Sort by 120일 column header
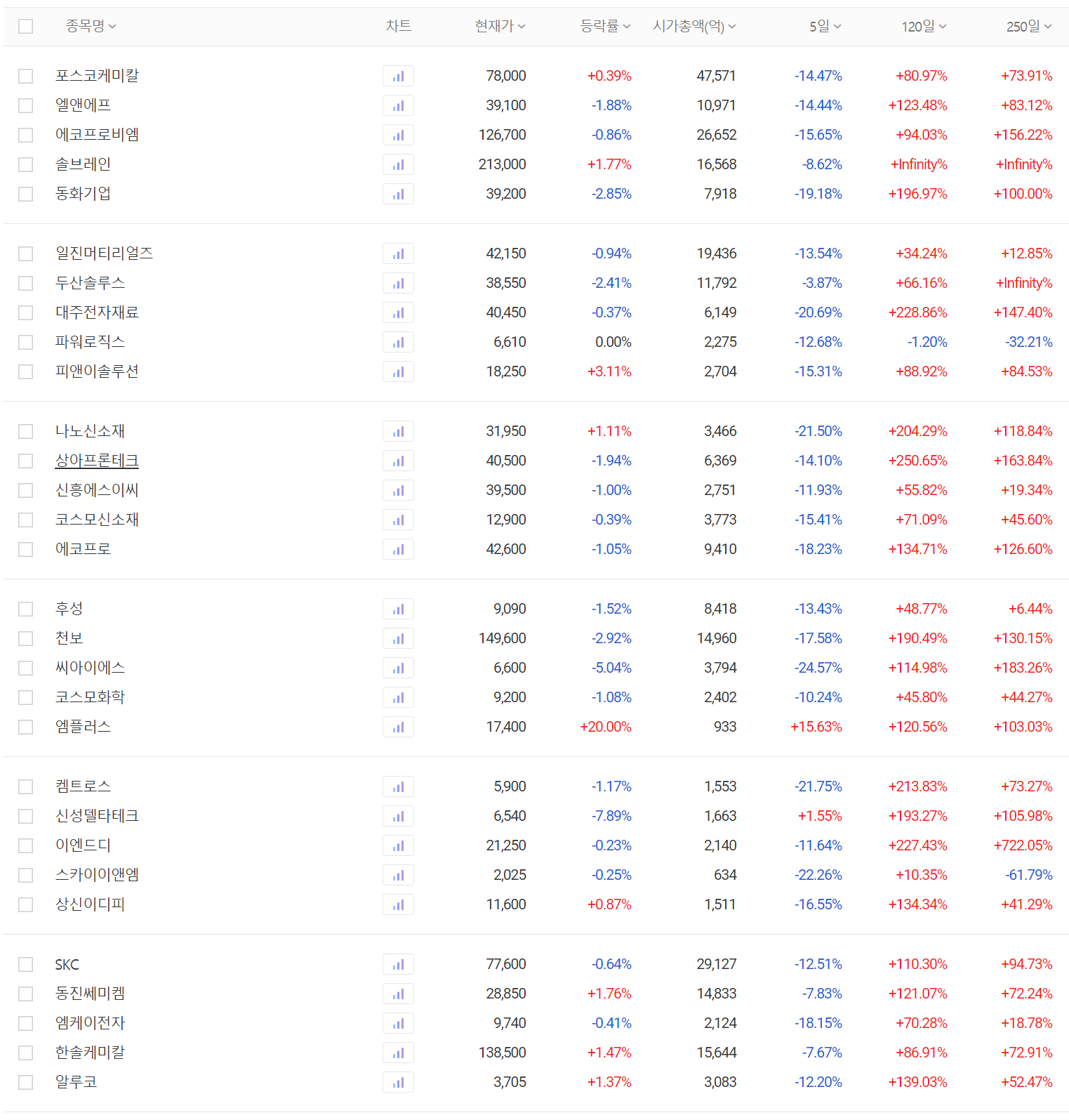 coord(924,26)
